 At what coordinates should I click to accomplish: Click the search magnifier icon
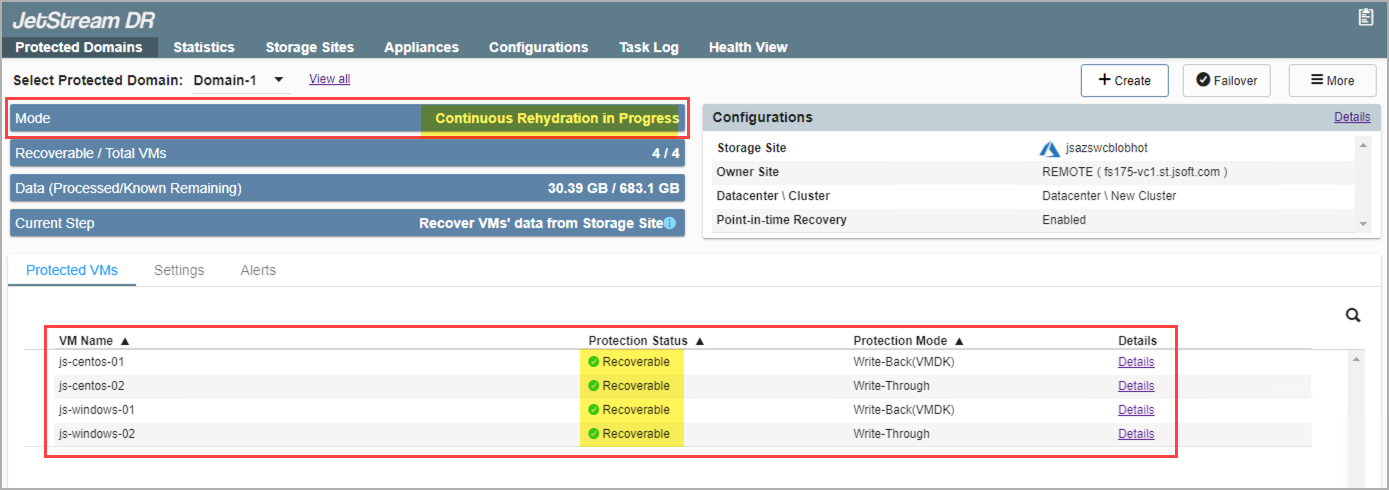[1353, 316]
